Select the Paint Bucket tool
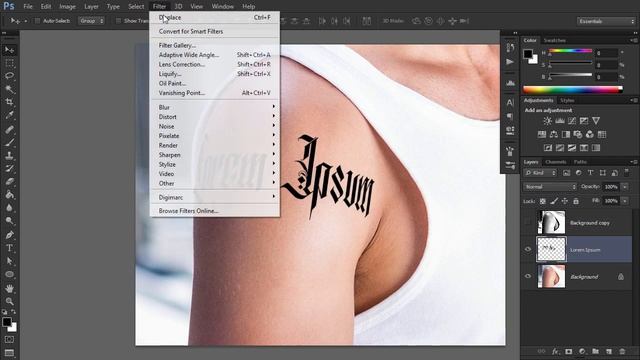This screenshot has width=640, height=360. click(x=9, y=195)
